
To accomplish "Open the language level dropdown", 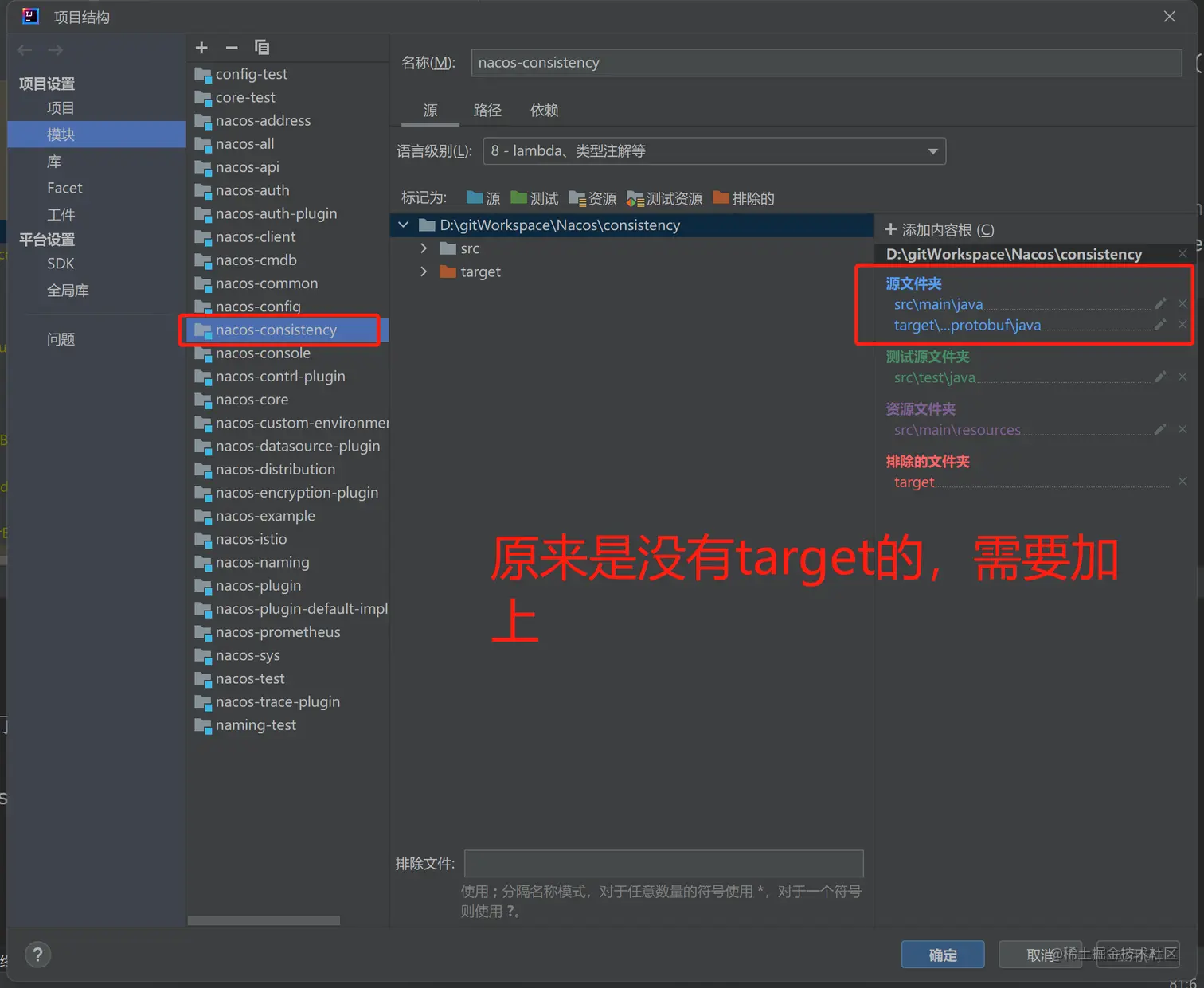I will pos(714,151).
